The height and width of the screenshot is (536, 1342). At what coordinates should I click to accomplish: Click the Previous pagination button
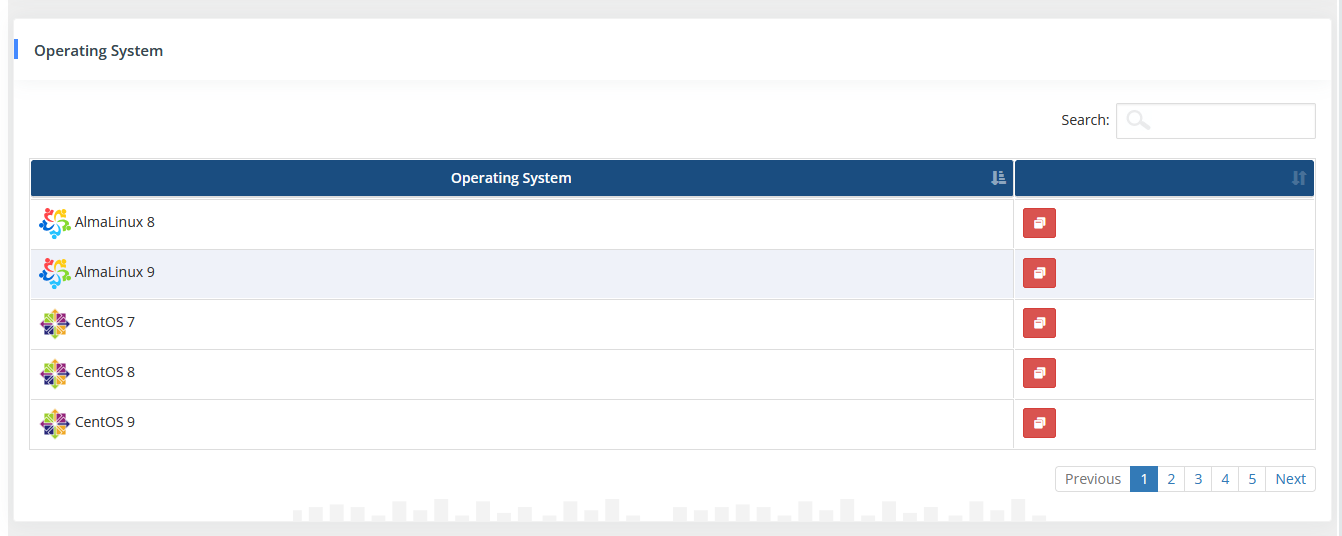(1092, 479)
